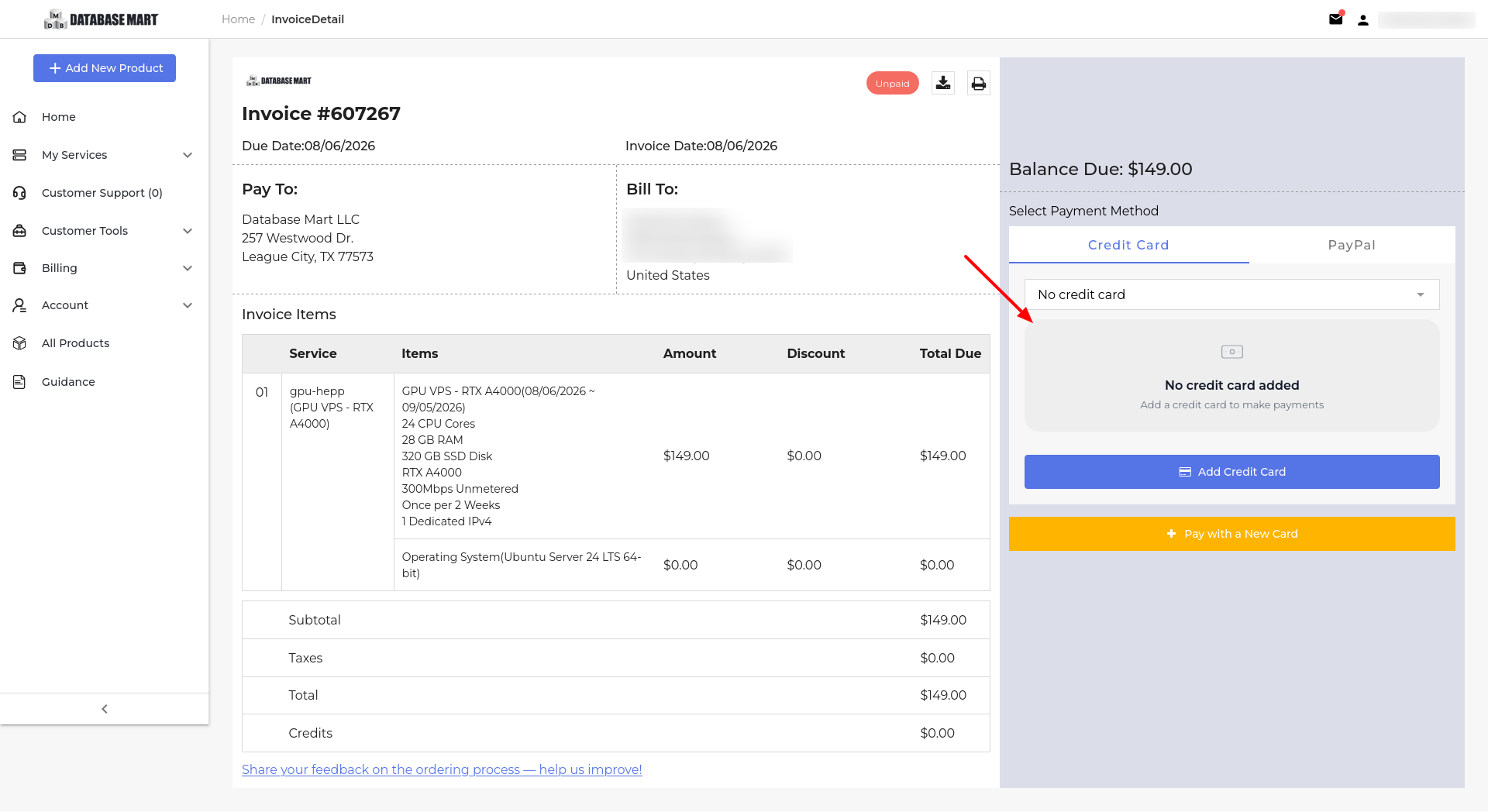Click the Taxes row amount $0.00
Screen dimensions: 1488x812
click(937, 658)
